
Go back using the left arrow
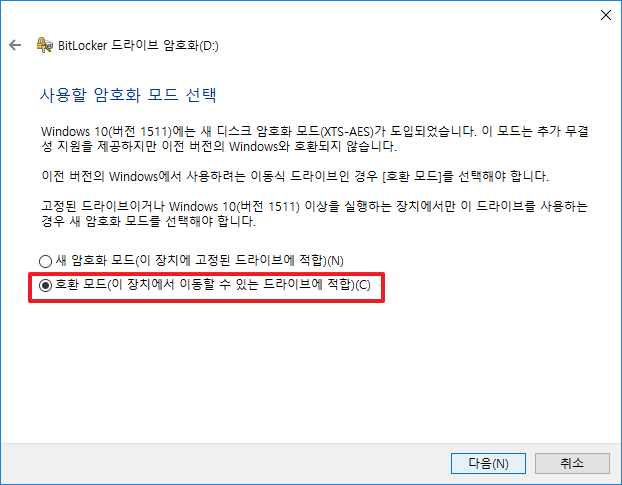(15, 45)
